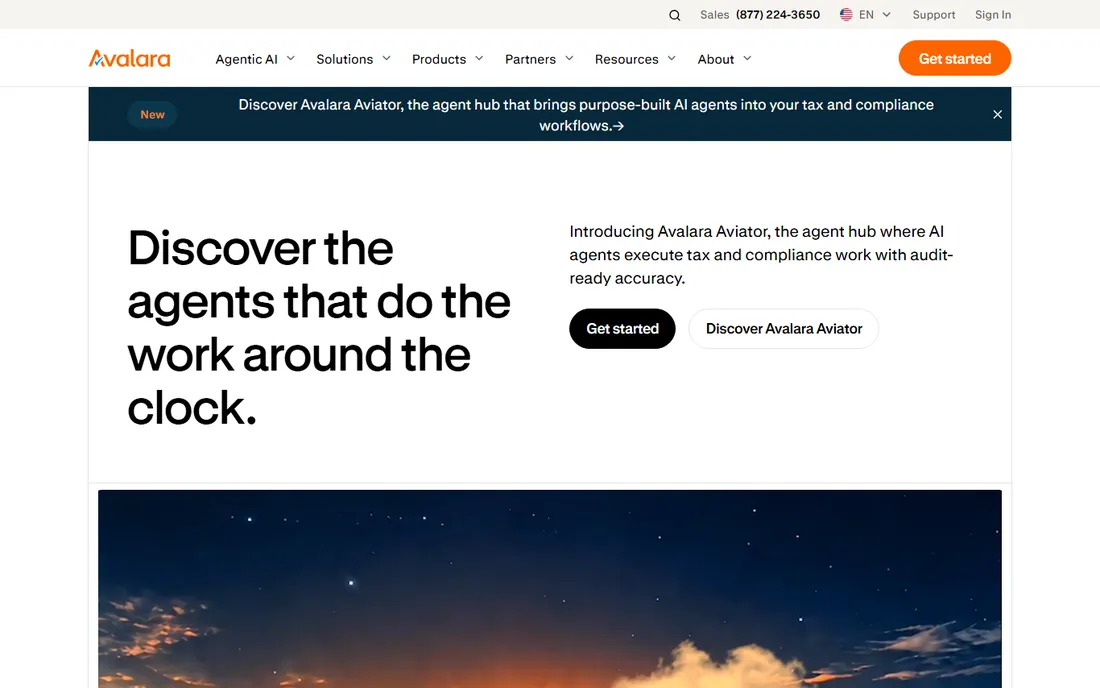
Task: Click the 'Sales' label text
Action: tap(714, 15)
